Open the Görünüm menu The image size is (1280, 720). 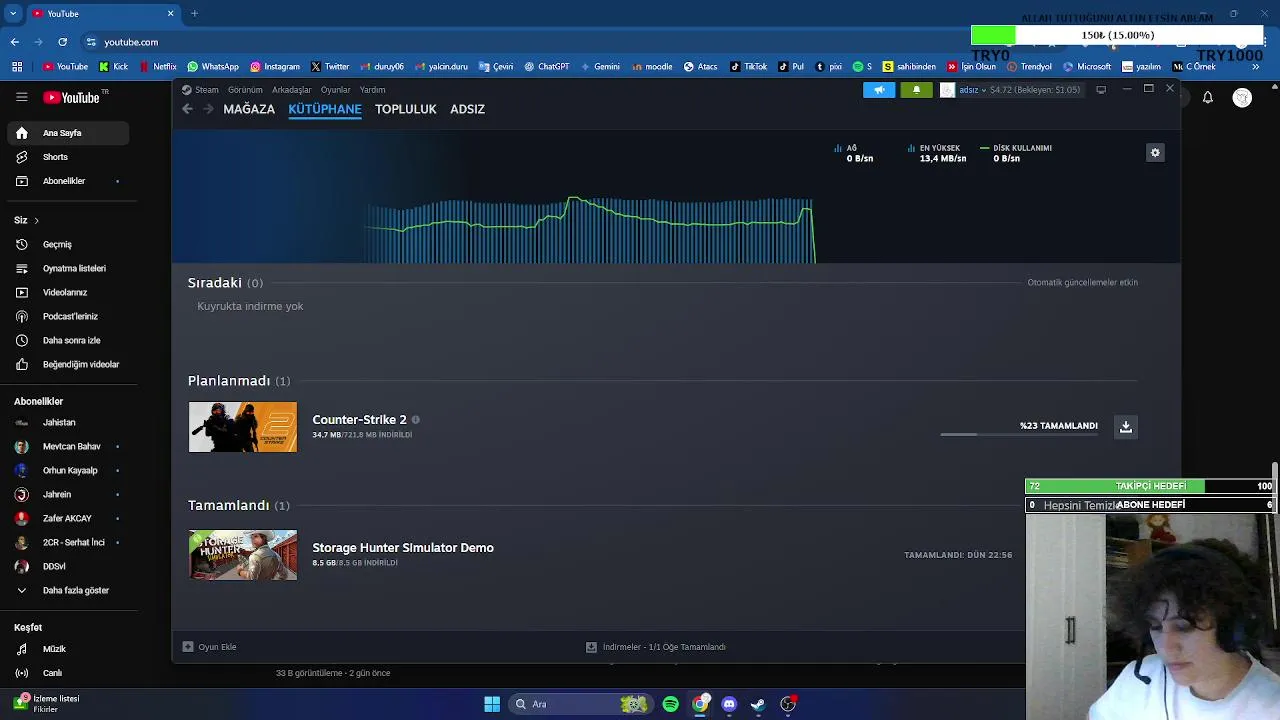pyautogui.click(x=245, y=90)
